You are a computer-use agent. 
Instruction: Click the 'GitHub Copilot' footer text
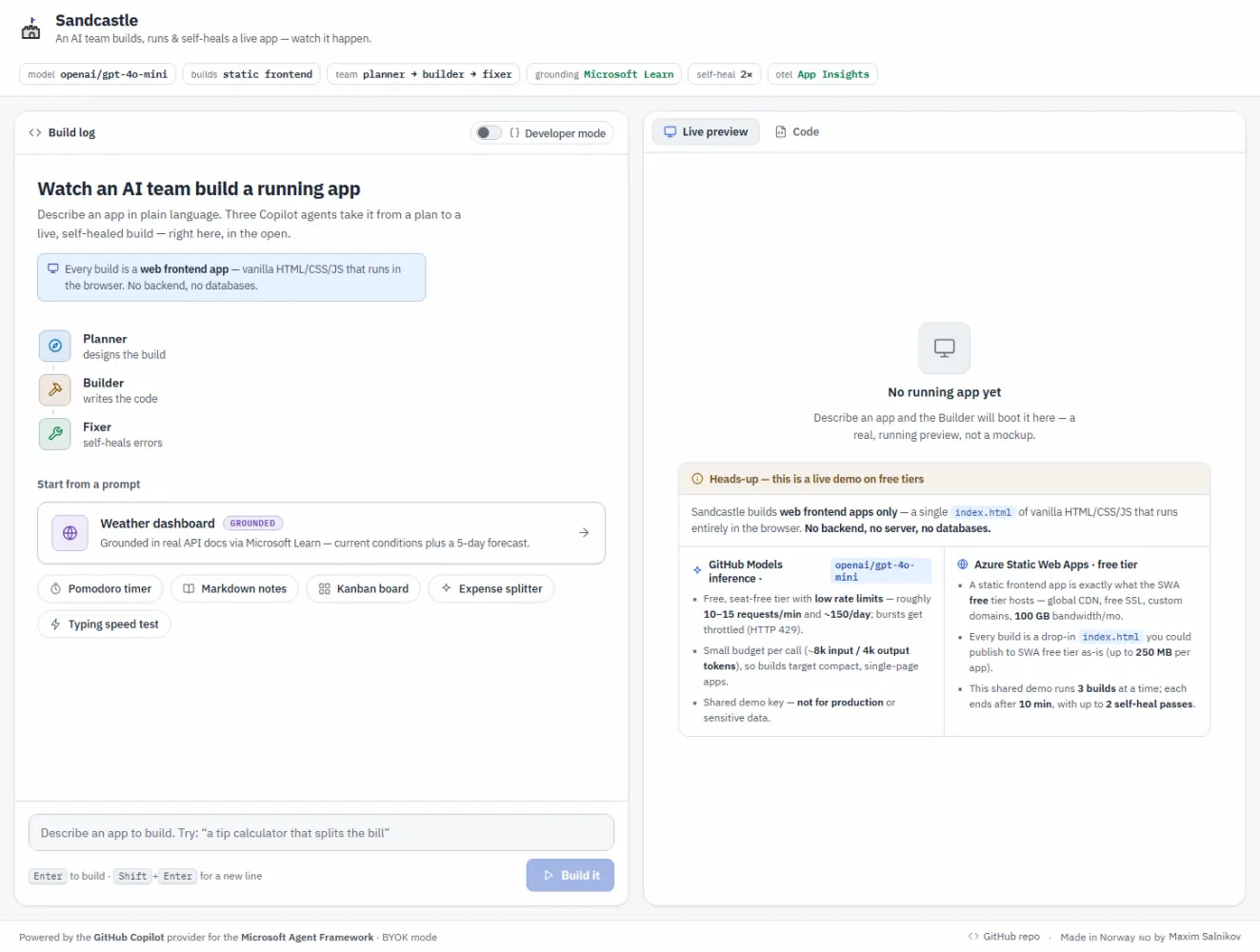pos(129,938)
